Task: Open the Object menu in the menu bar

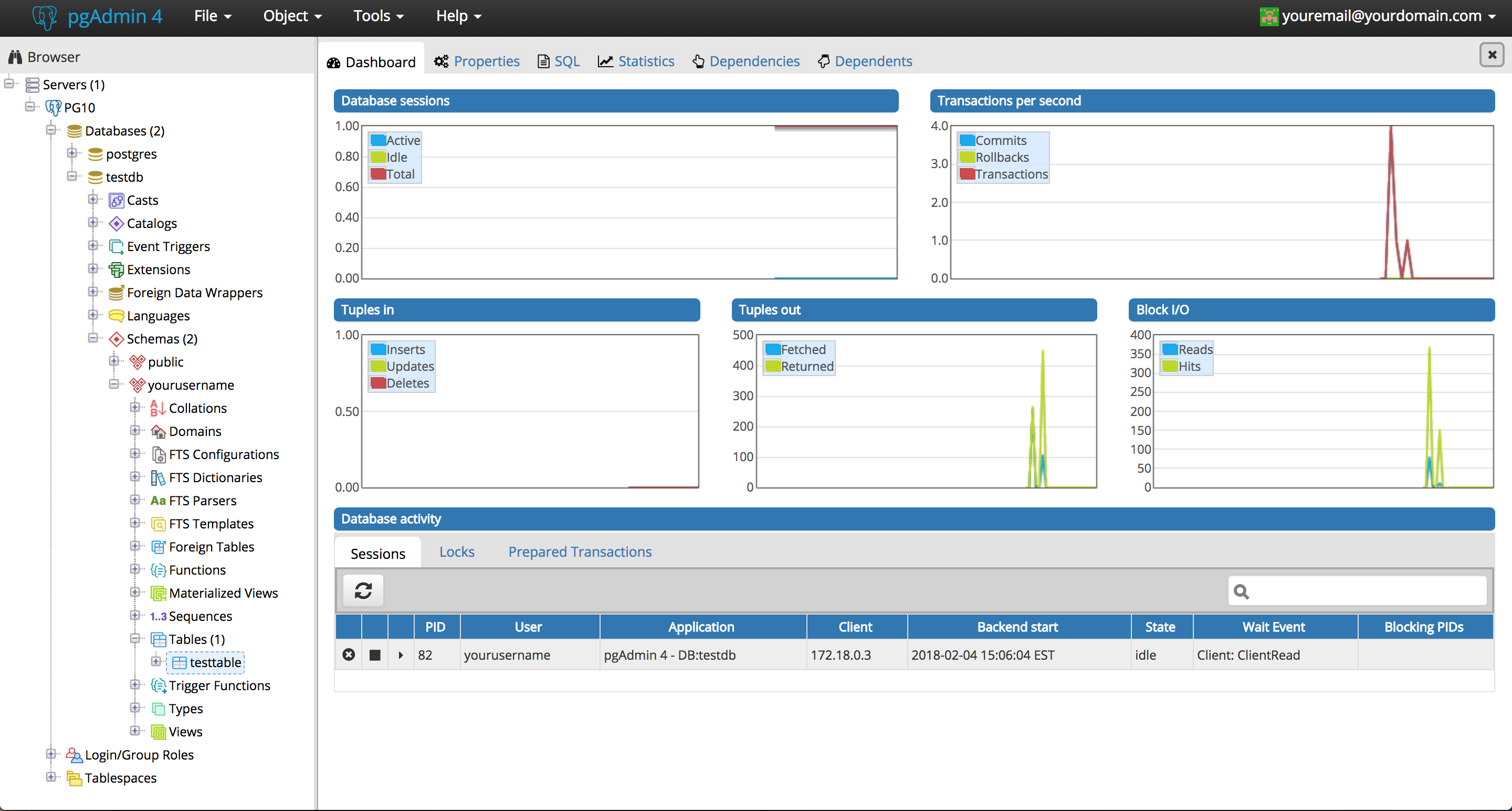Action: pyautogui.click(x=289, y=16)
